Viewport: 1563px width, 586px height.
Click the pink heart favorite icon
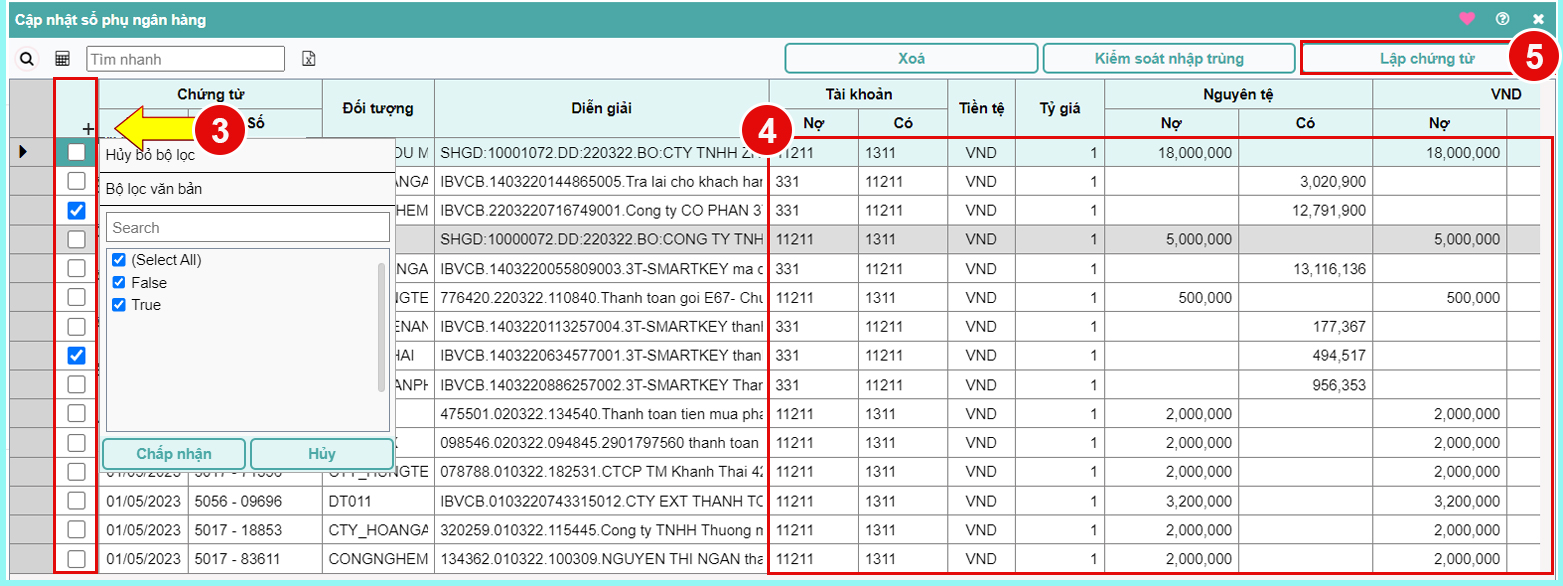pos(1467,18)
